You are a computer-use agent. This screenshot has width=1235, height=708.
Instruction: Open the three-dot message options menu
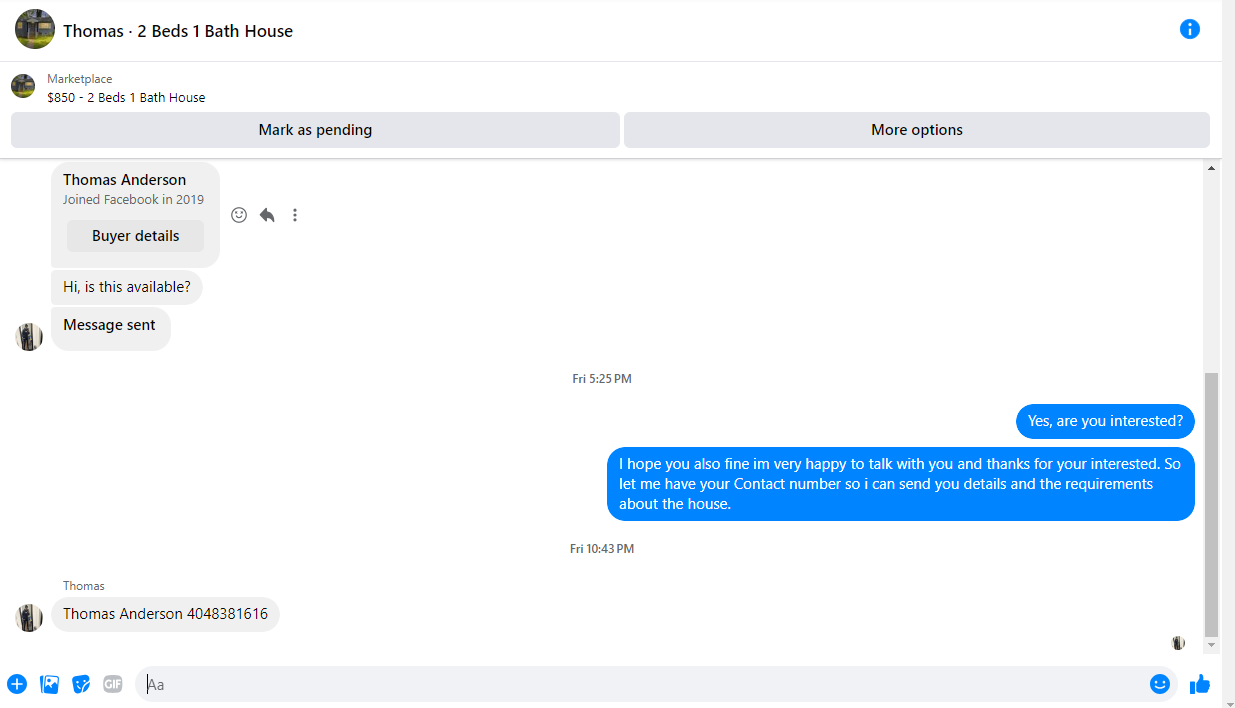click(295, 215)
